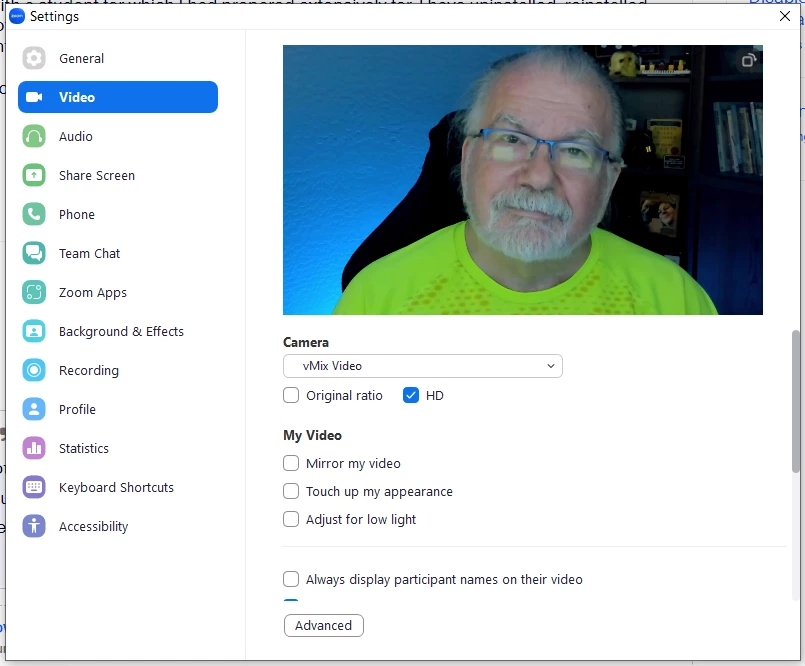The height and width of the screenshot is (666, 805).
Task: Open the Camera dropdown showing vMix Video
Action: point(423,366)
